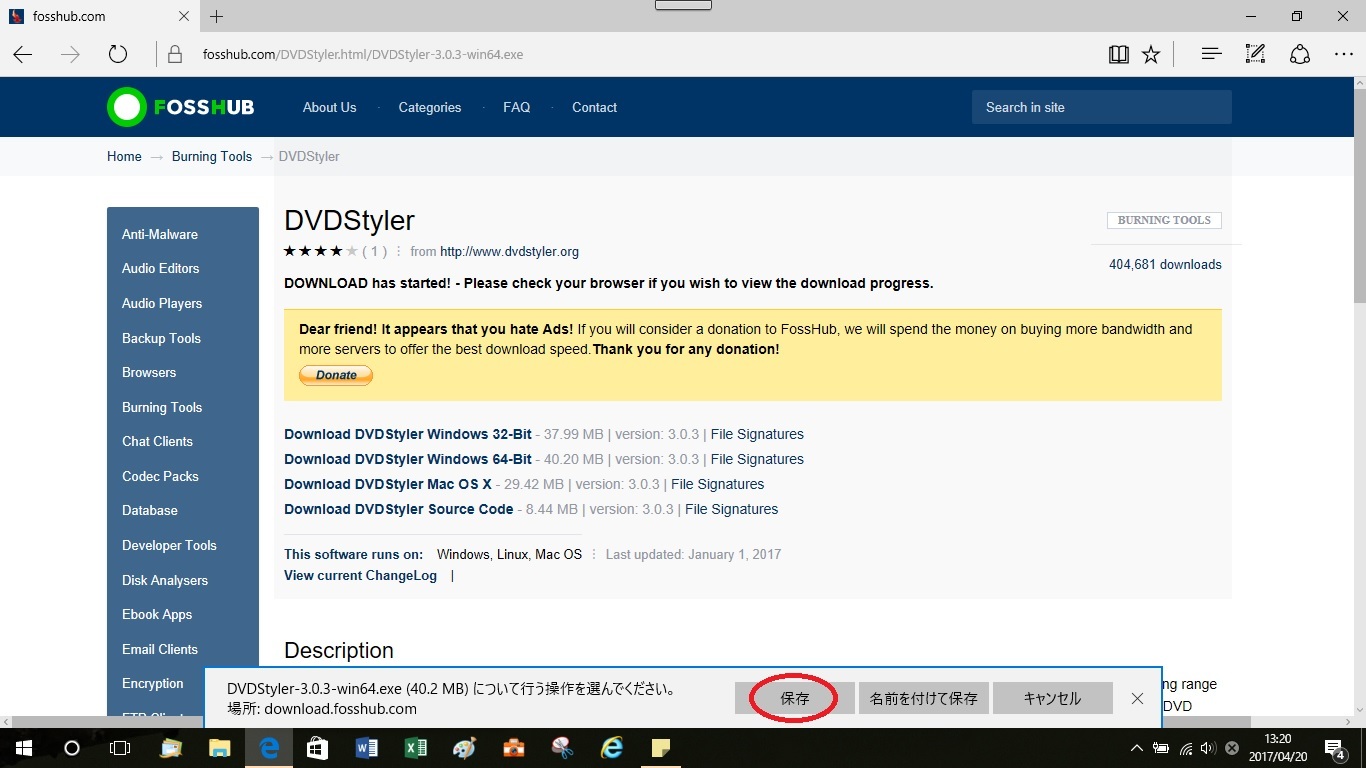Open Browsers category
Viewport: 1366px width, 768px height.
(149, 372)
